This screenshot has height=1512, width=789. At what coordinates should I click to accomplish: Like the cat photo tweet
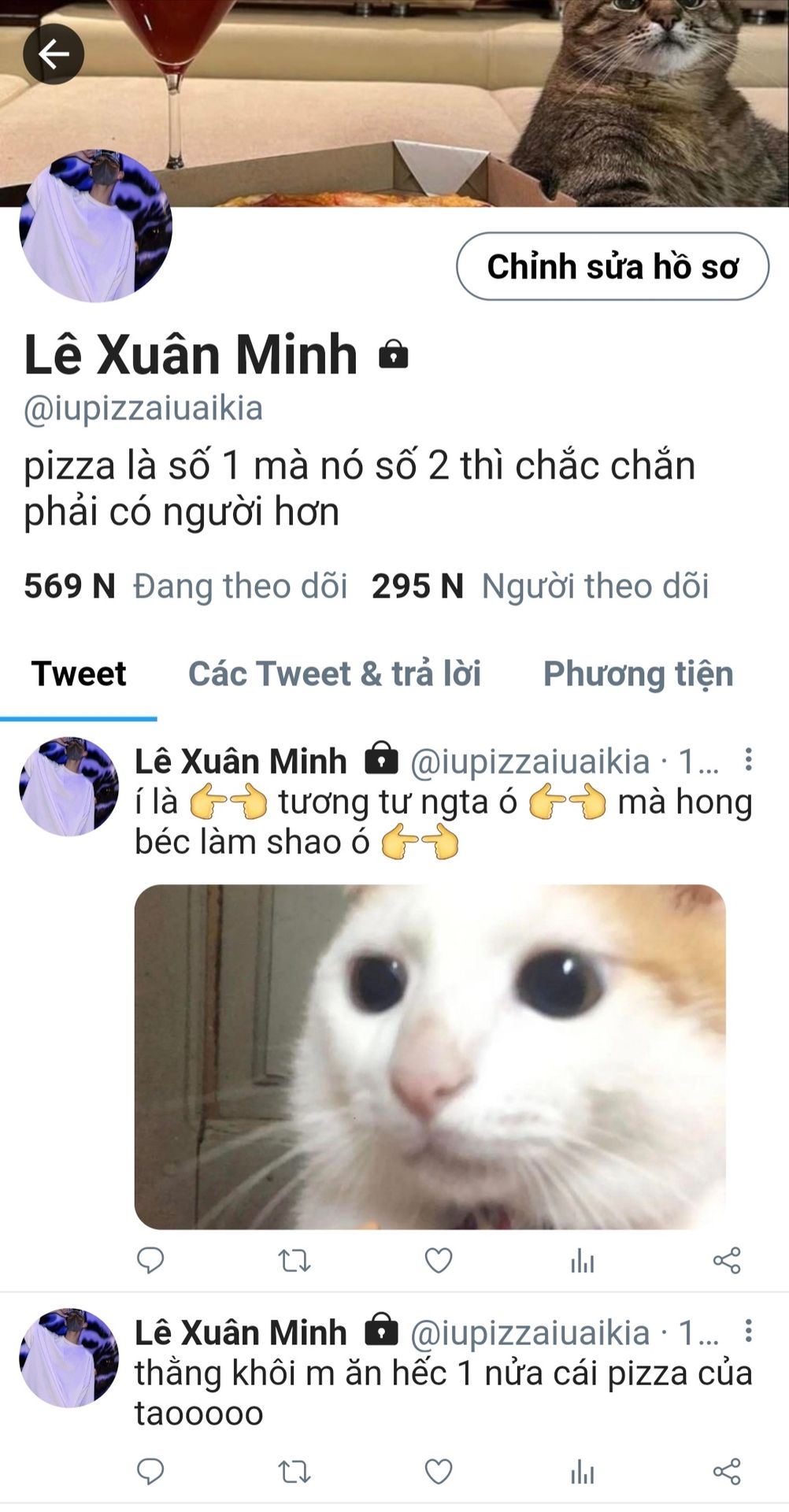point(439,1261)
